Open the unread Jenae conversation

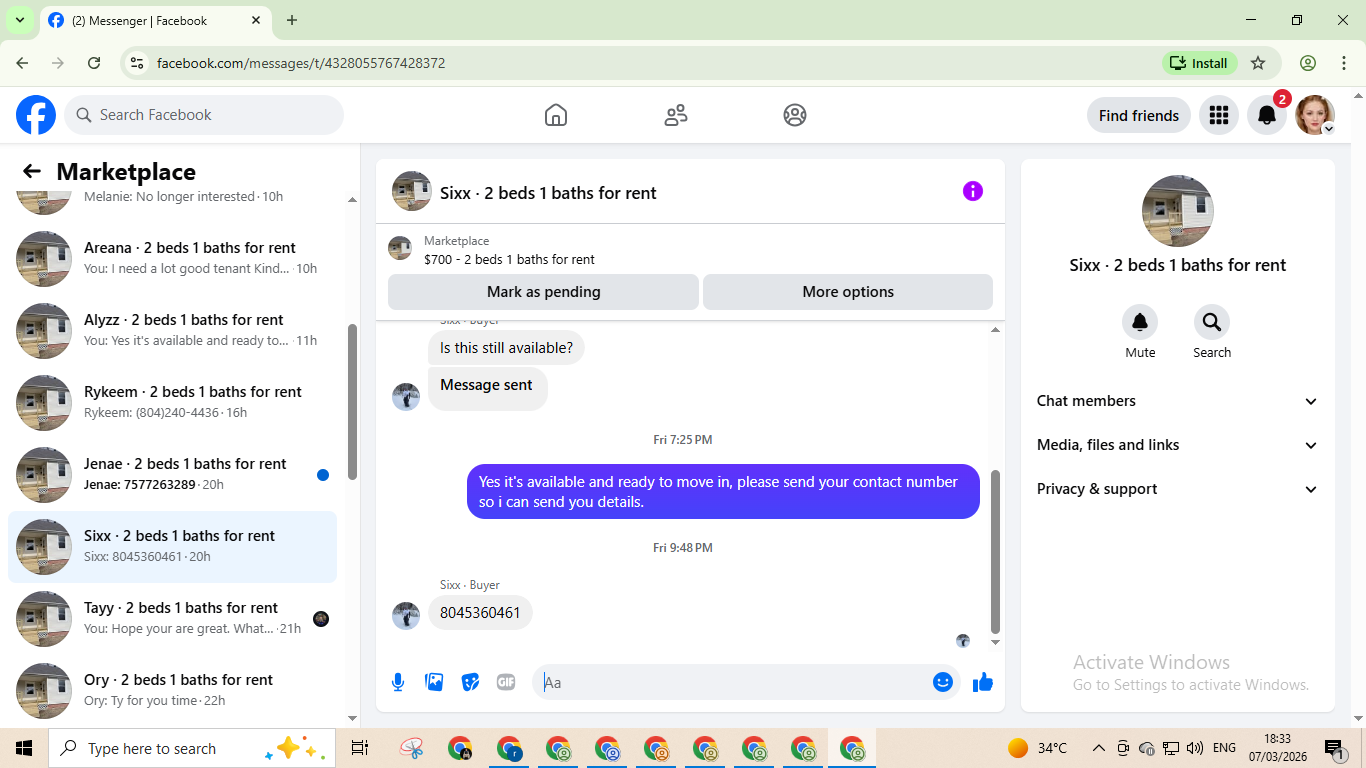point(172,474)
